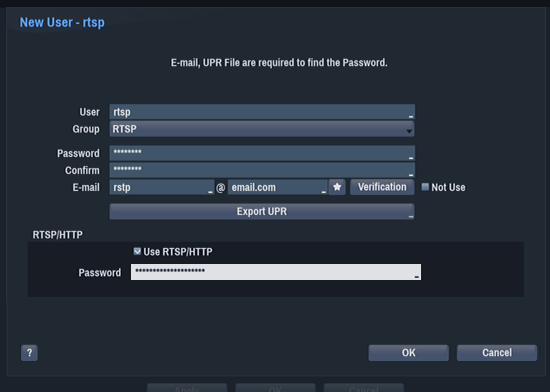Click the New User - rtsp title

click(62, 22)
